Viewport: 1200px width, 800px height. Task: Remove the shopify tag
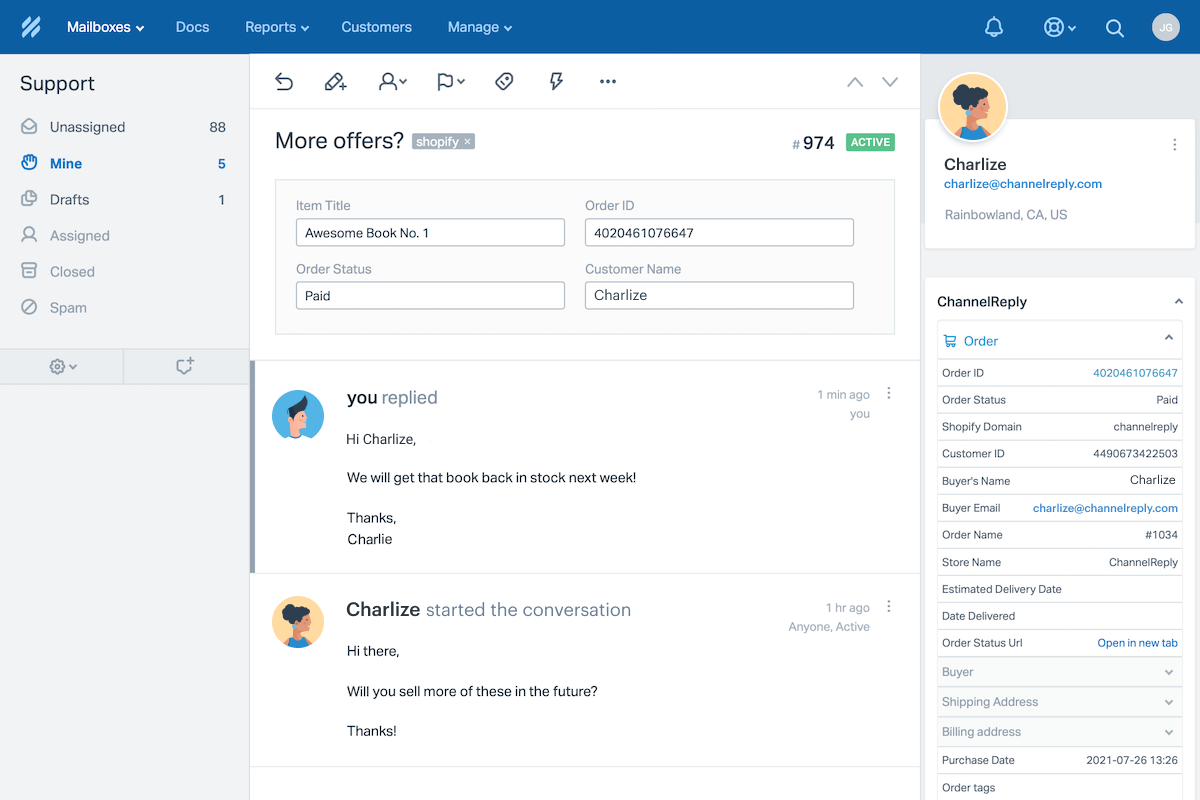(467, 142)
